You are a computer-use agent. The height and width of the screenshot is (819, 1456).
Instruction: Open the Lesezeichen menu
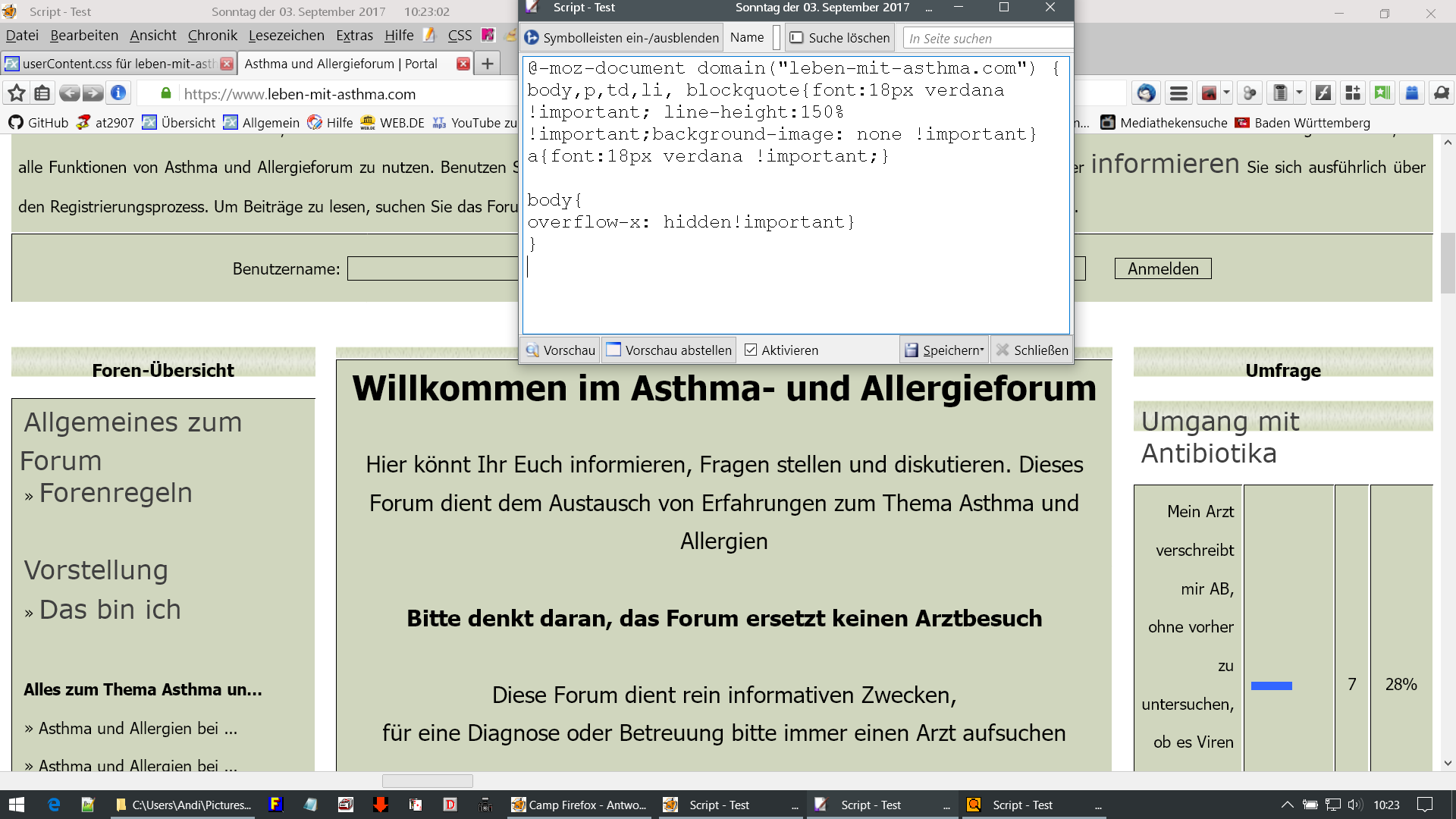point(286,35)
